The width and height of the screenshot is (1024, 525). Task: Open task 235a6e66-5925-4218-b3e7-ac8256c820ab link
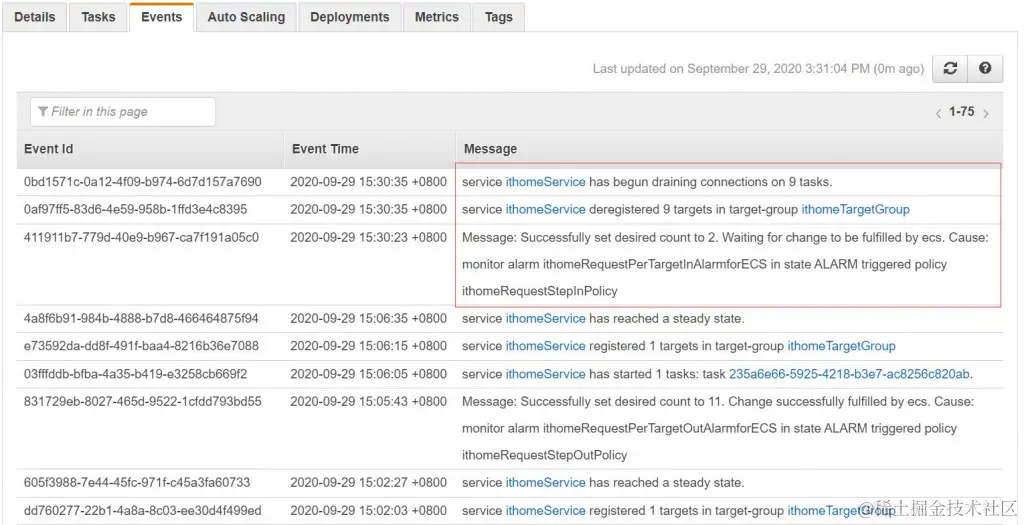click(x=849, y=374)
